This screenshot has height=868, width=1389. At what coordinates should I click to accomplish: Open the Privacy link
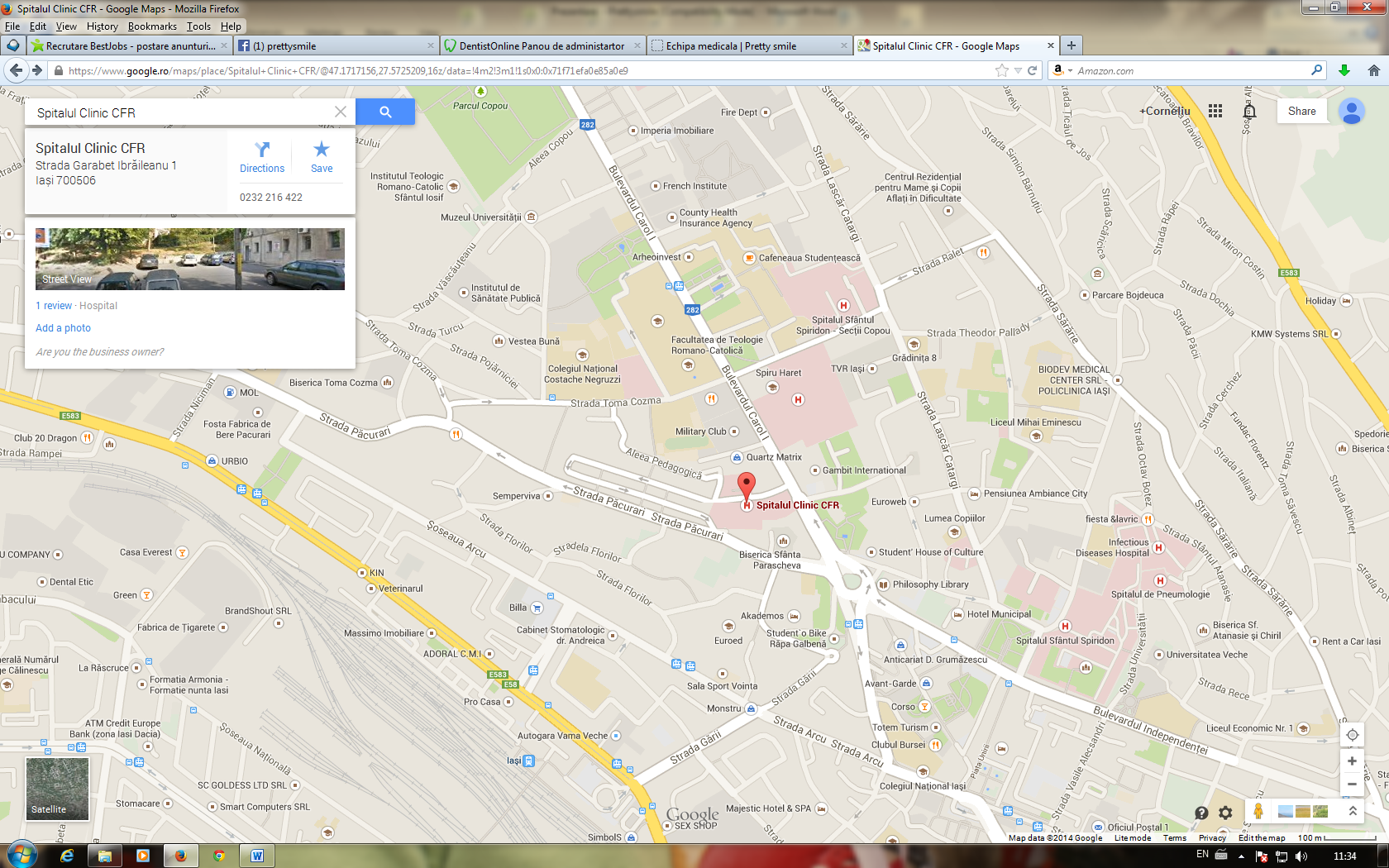(x=1212, y=838)
